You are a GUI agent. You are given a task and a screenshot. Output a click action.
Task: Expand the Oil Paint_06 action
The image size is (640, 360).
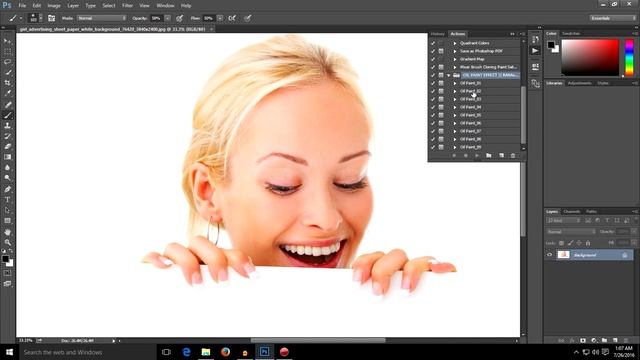455,123
